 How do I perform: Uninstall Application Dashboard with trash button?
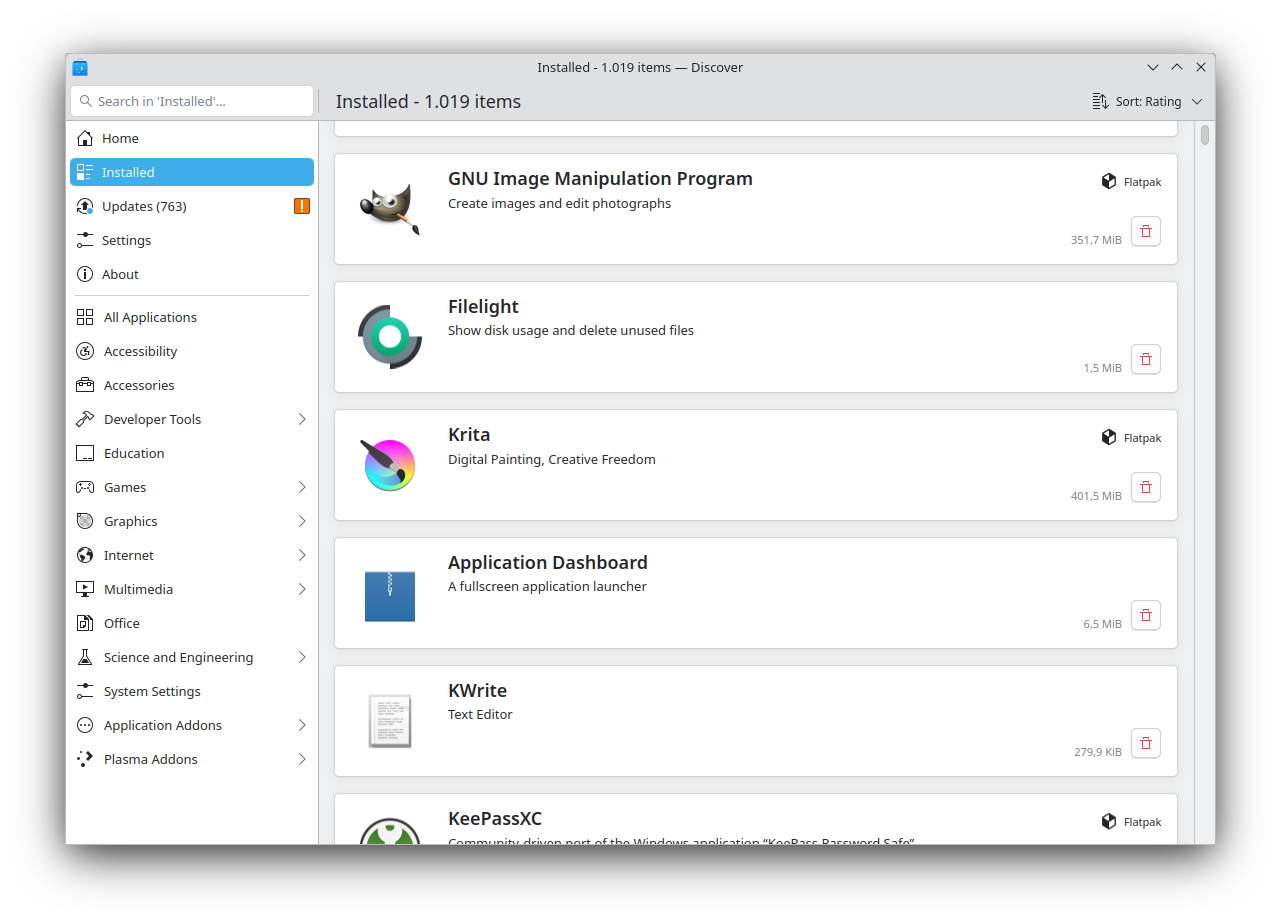click(x=1146, y=615)
